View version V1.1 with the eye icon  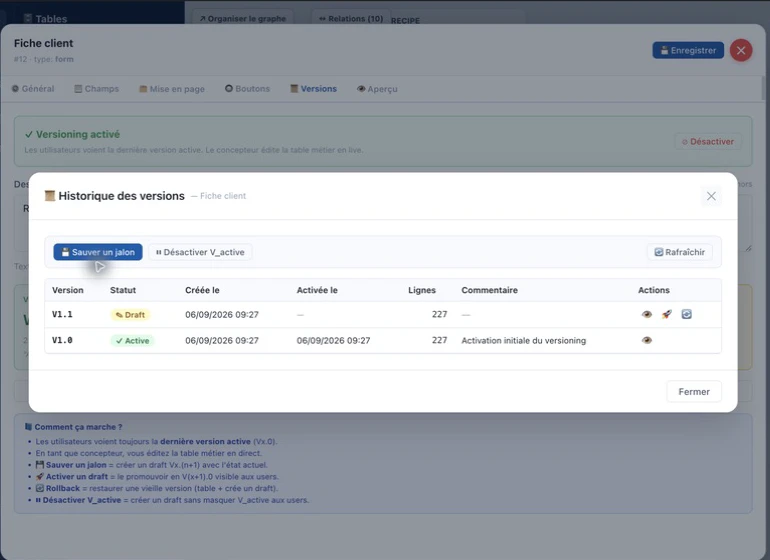pos(647,314)
